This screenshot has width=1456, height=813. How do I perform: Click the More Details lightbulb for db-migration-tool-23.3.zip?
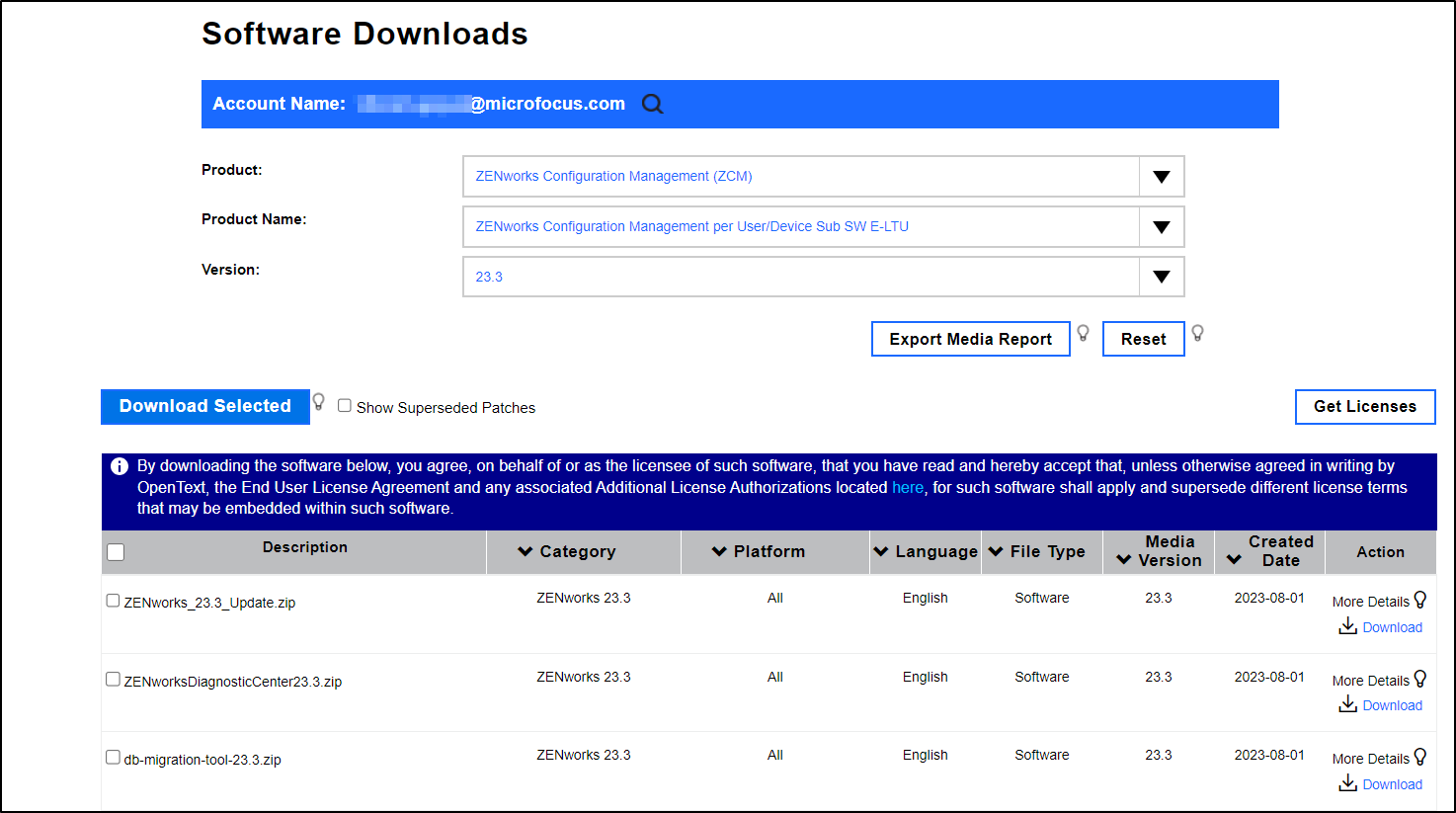coord(1420,757)
